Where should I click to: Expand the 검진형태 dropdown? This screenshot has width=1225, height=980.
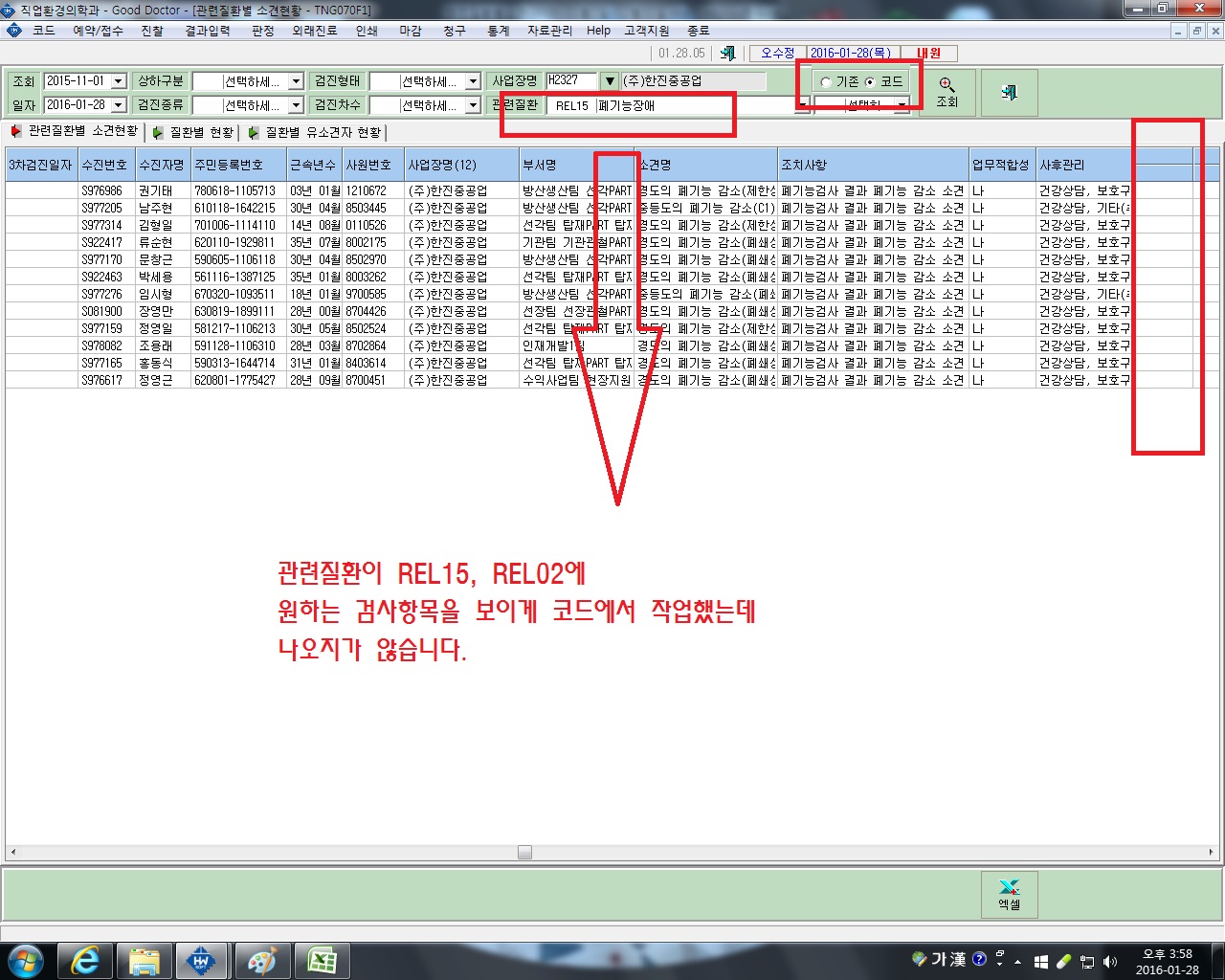(473, 82)
